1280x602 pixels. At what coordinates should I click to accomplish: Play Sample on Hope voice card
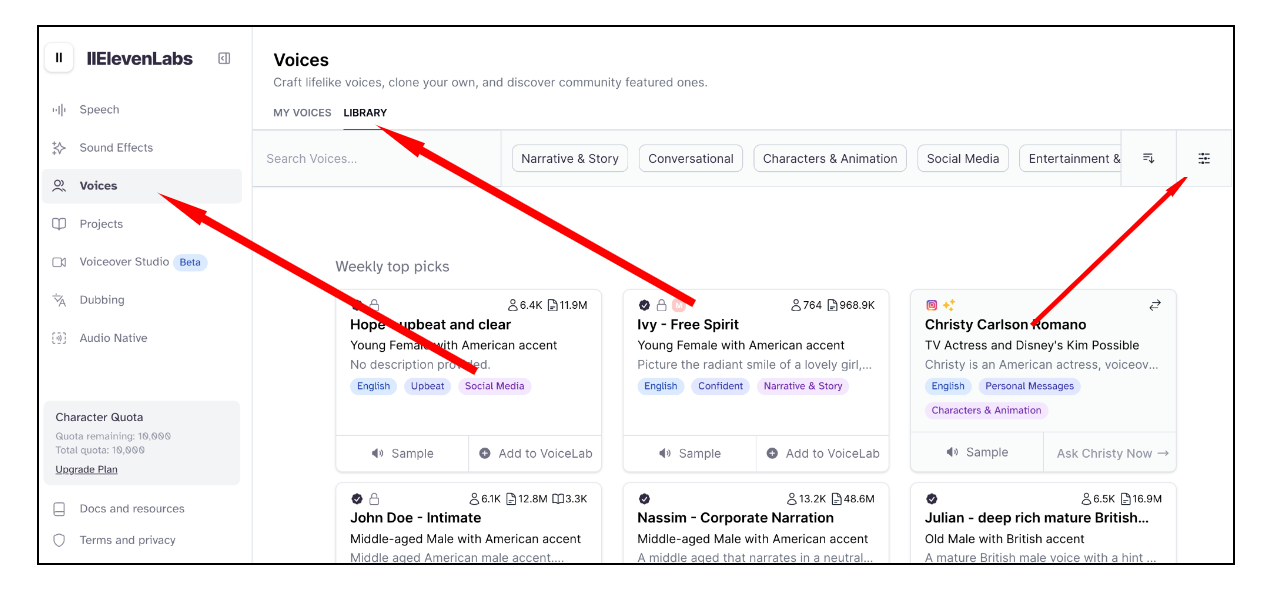coord(402,453)
